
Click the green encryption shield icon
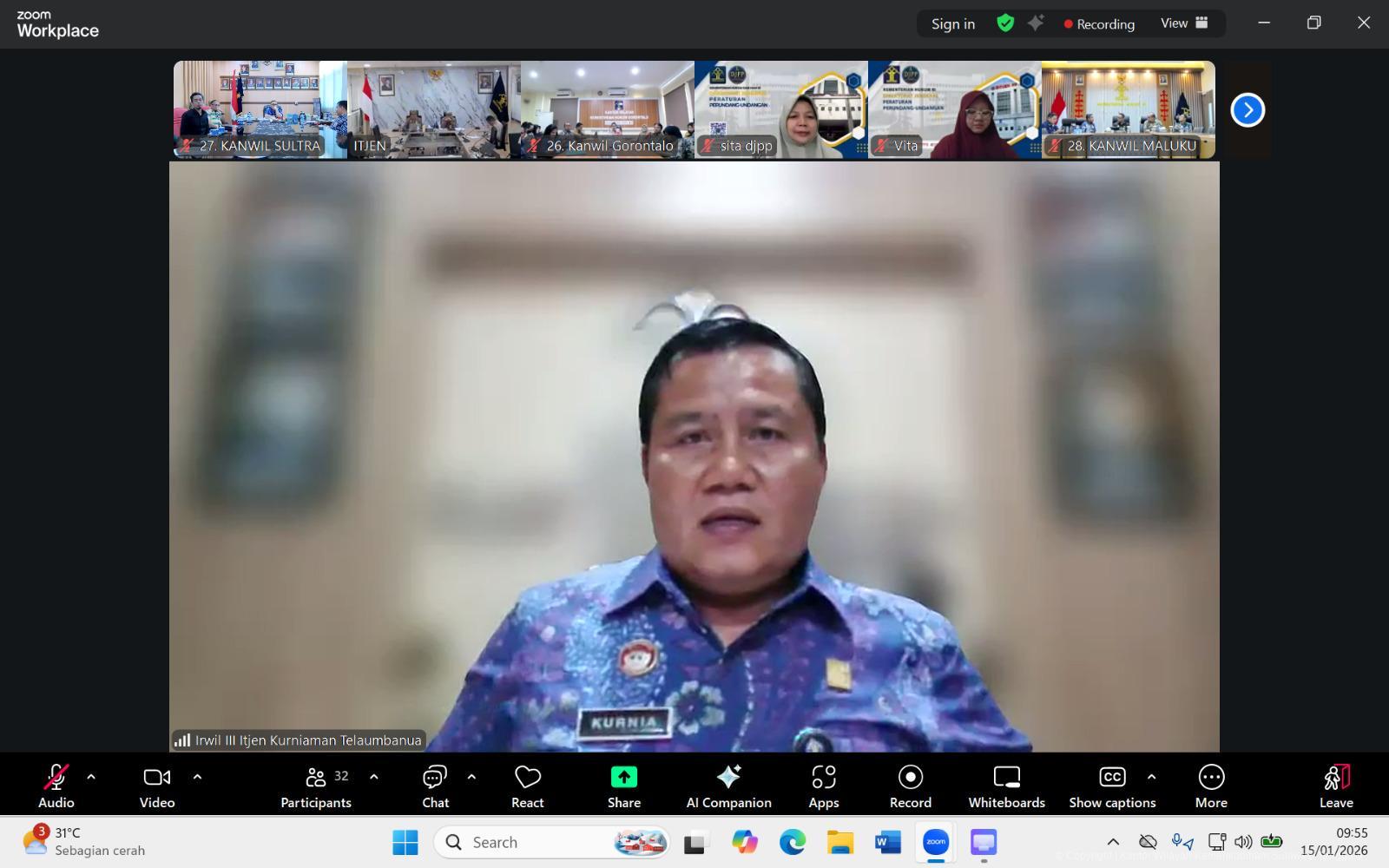[1005, 23]
